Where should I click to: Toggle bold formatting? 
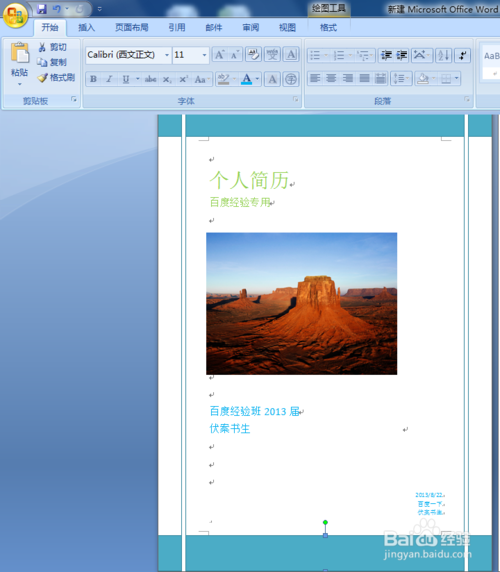point(93,79)
